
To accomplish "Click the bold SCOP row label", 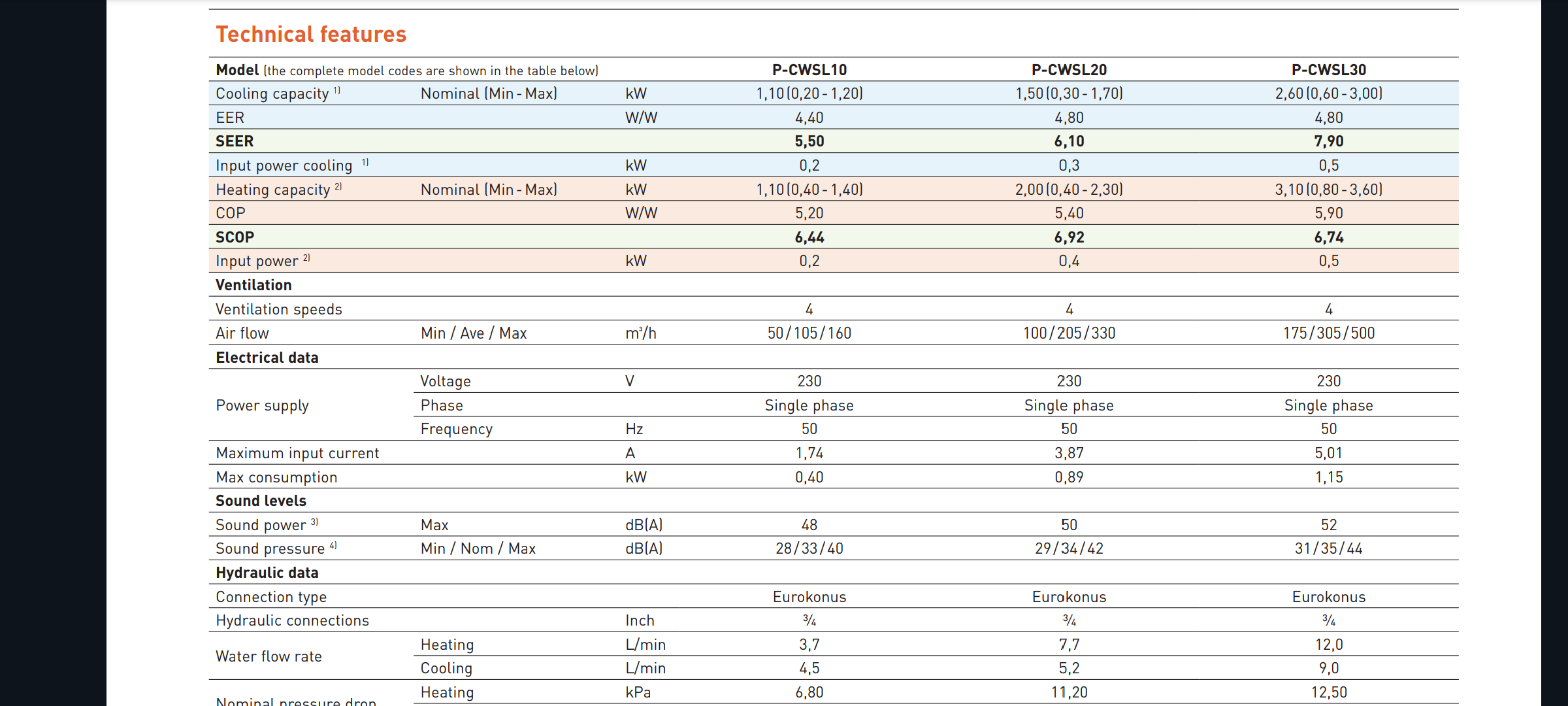I will tap(235, 237).
